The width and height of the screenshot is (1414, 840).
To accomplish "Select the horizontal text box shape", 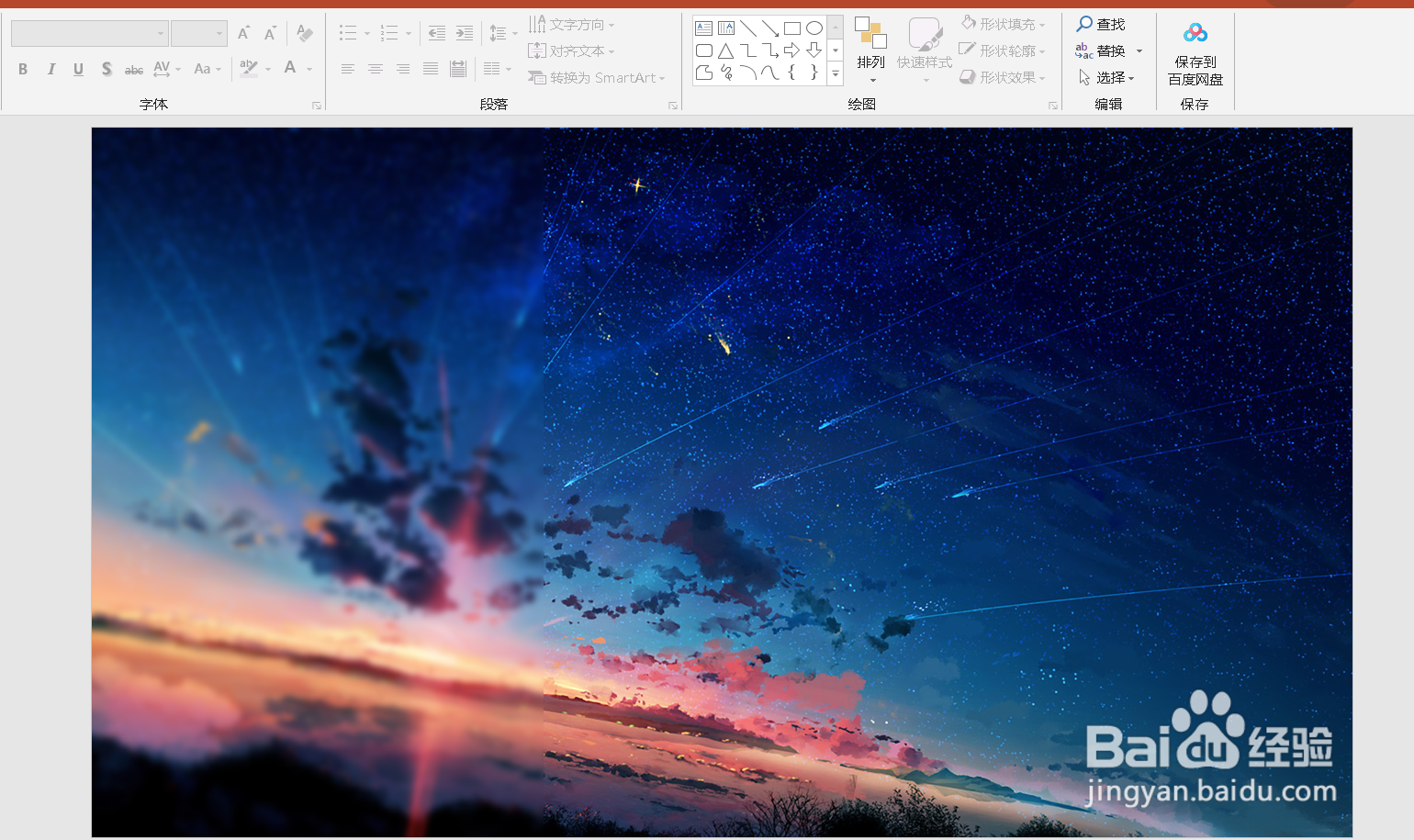I will point(704,28).
